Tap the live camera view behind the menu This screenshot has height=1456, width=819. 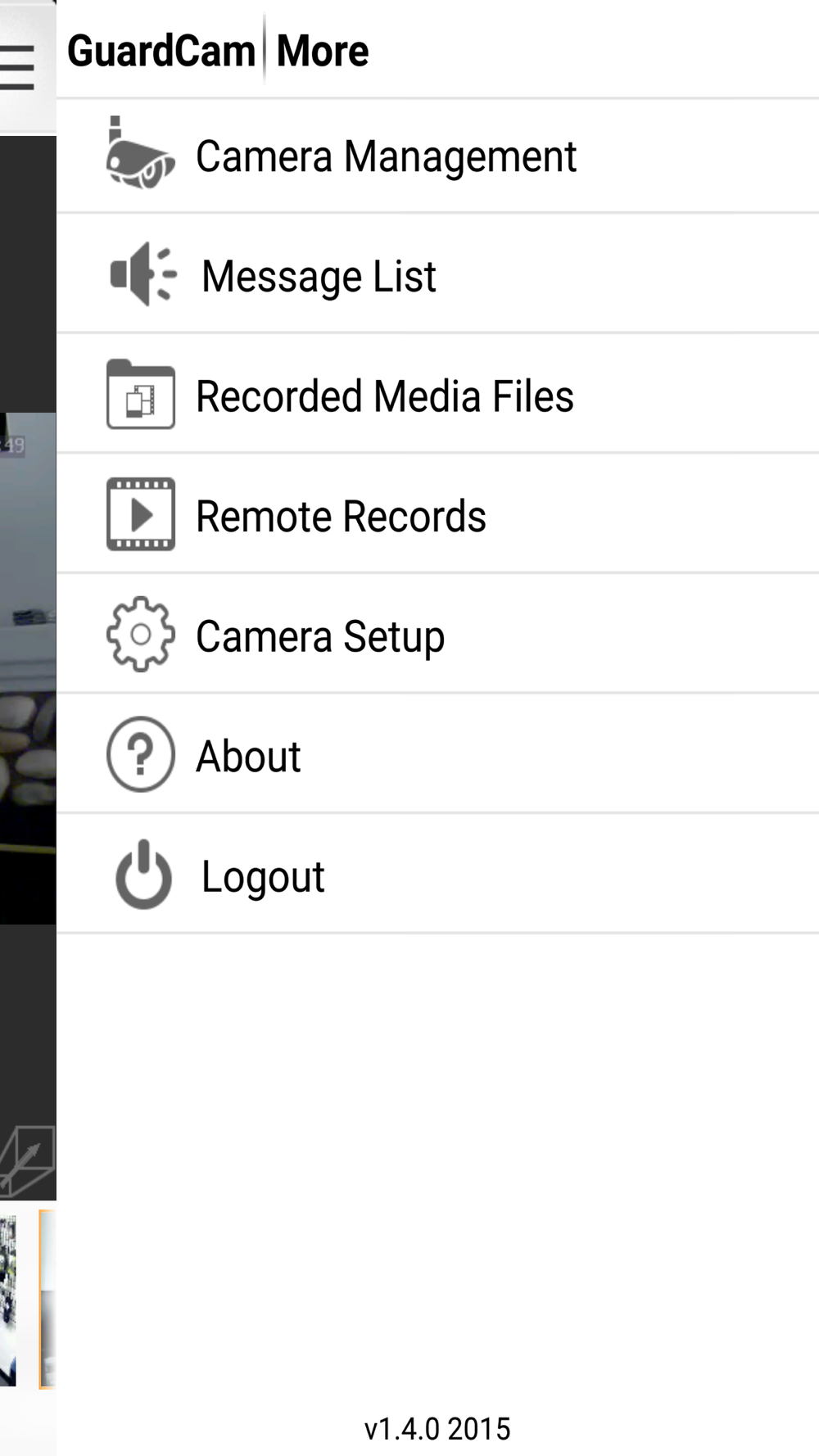point(28,667)
